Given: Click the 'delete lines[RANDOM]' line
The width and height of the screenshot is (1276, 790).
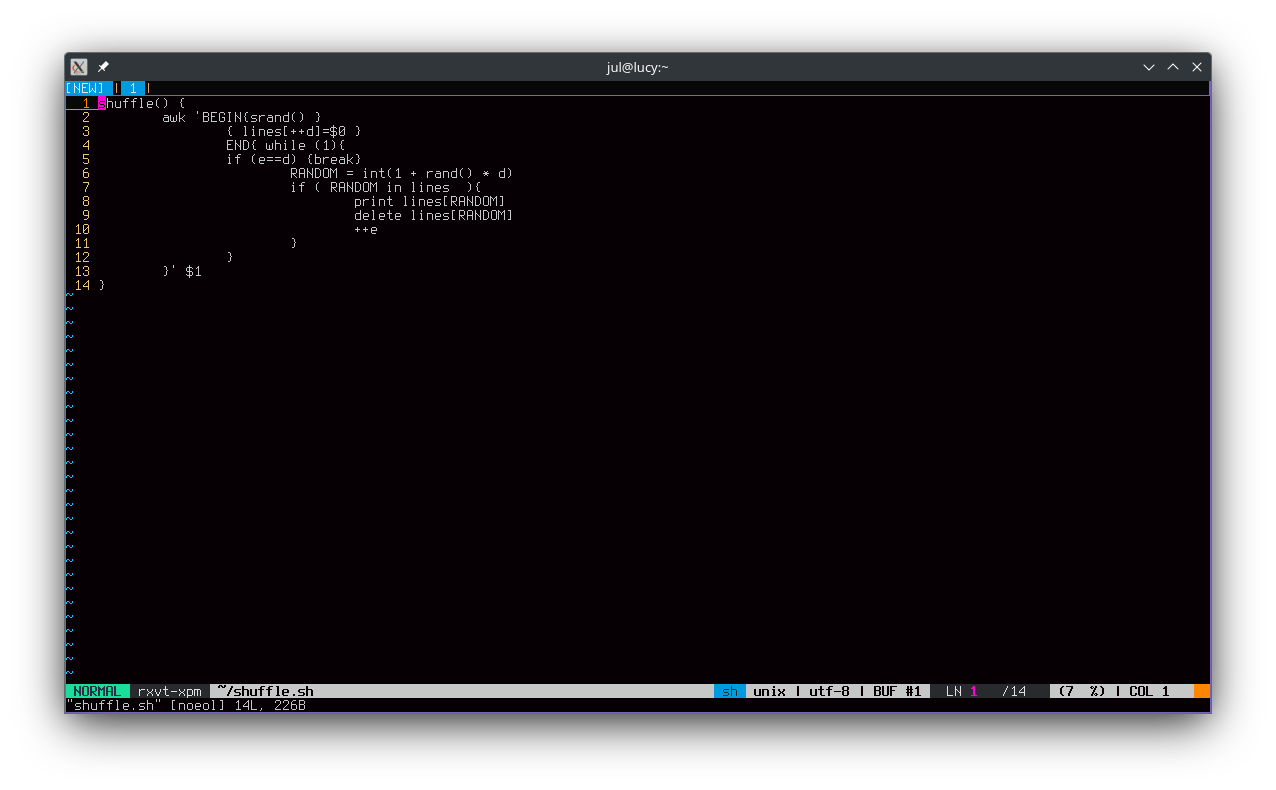Looking at the screenshot, I should point(434,215).
